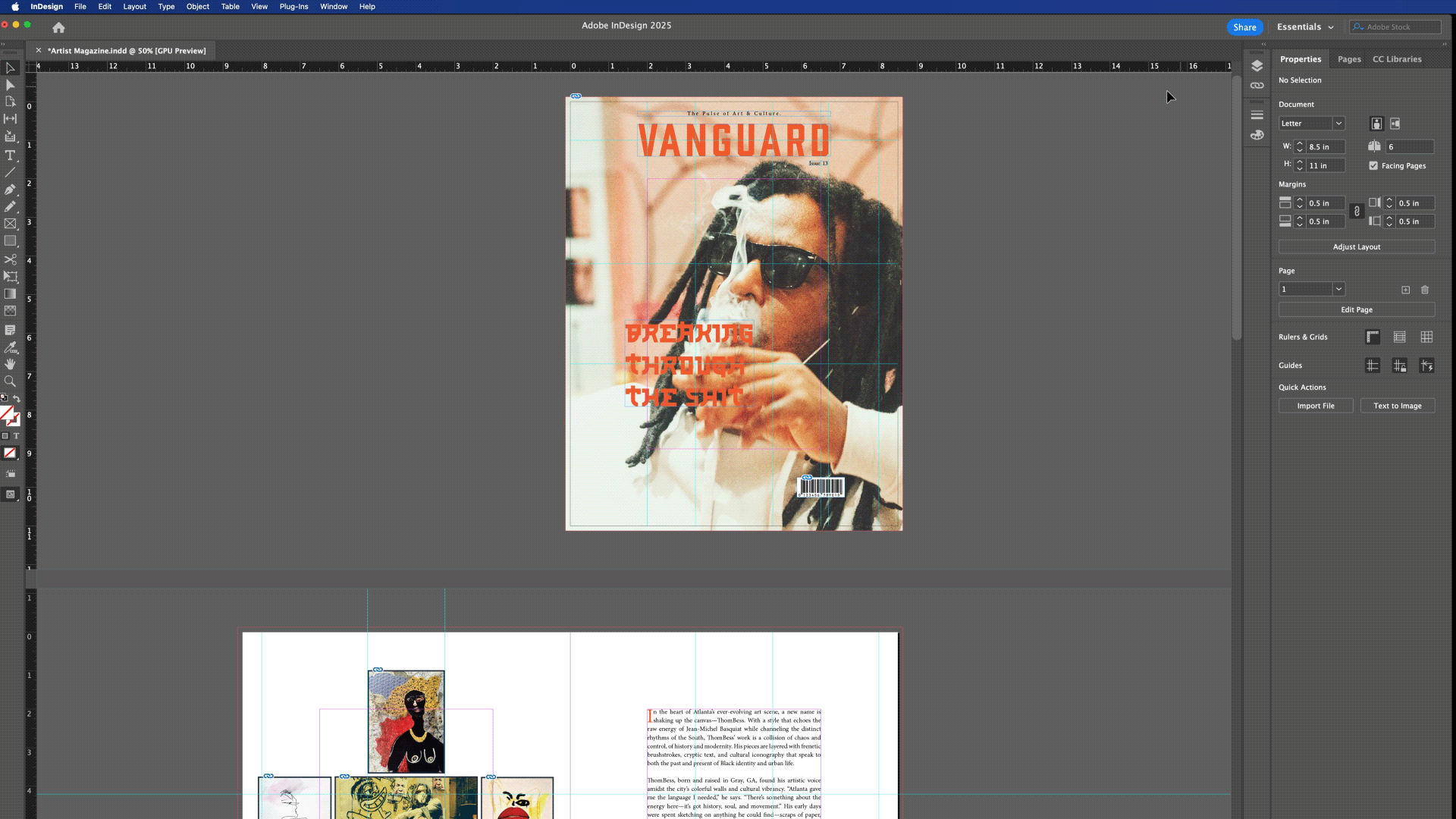
Task: Click the Import File button
Action: click(1315, 406)
